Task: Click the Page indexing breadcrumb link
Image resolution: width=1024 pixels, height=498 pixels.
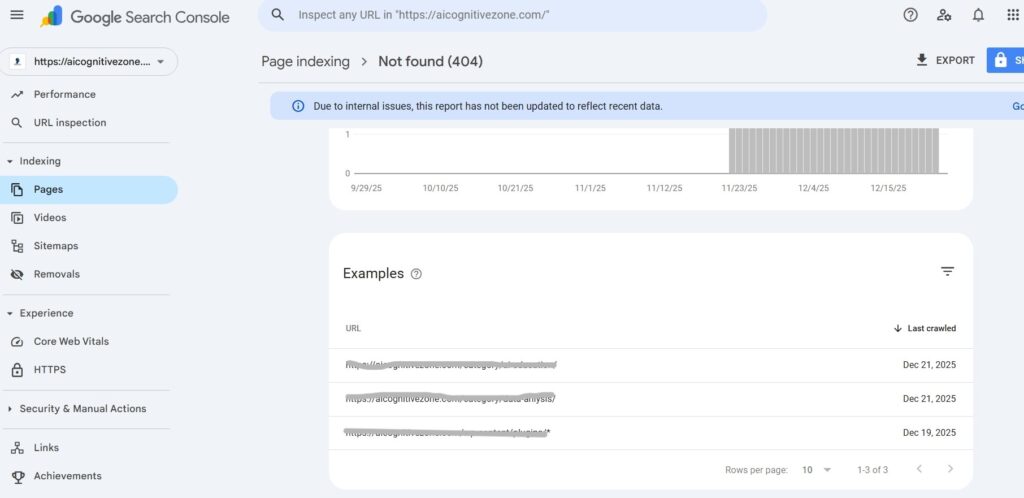Action: [x=305, y=61]
